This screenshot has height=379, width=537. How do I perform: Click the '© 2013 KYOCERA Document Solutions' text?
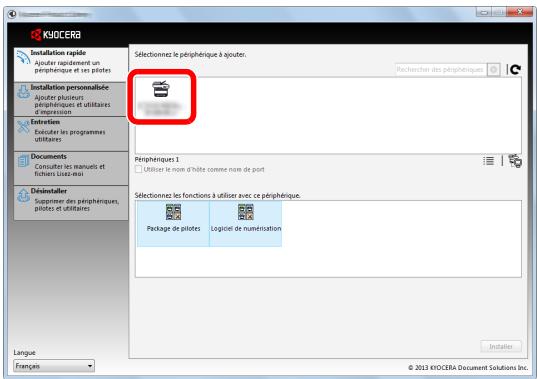pos(468,368)
